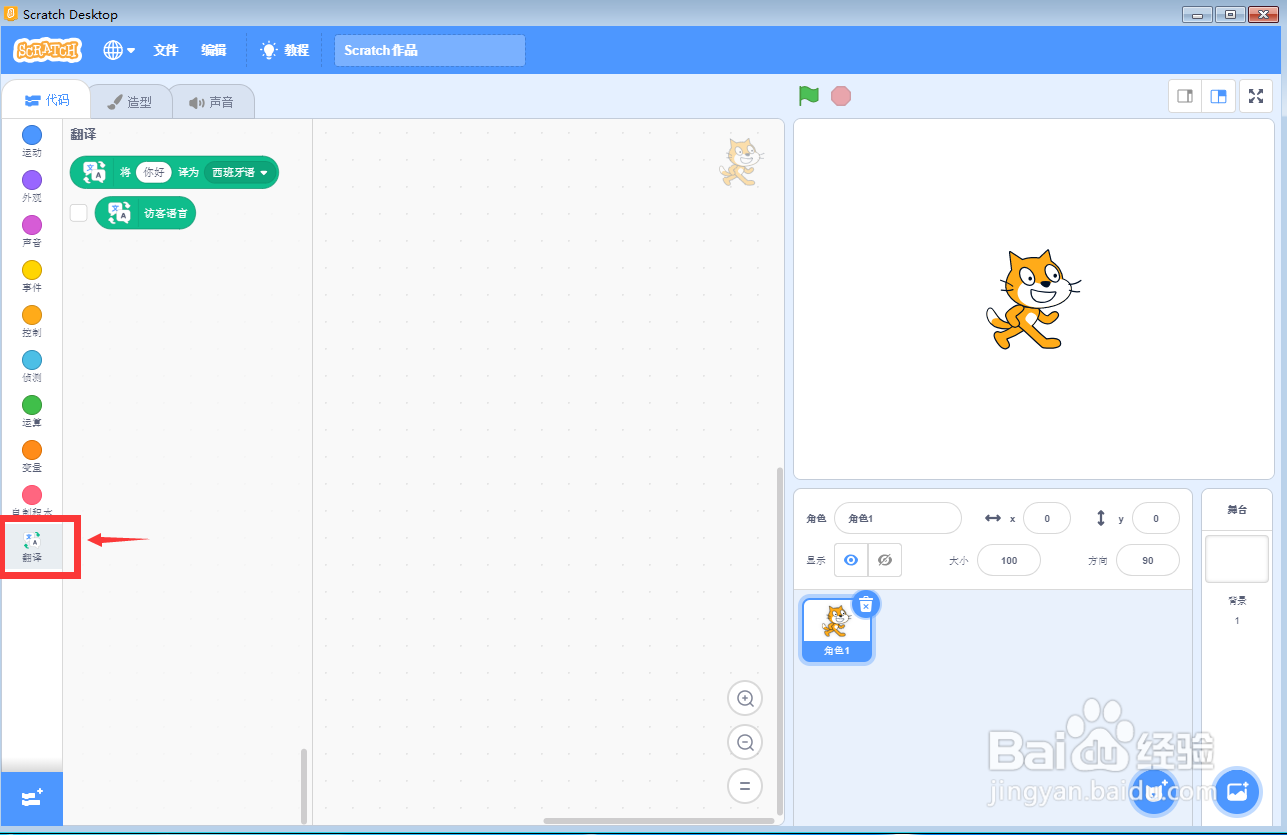Open the add extension button
Viewport: 1287px width, 835px height.
click(x=32, y=798)
